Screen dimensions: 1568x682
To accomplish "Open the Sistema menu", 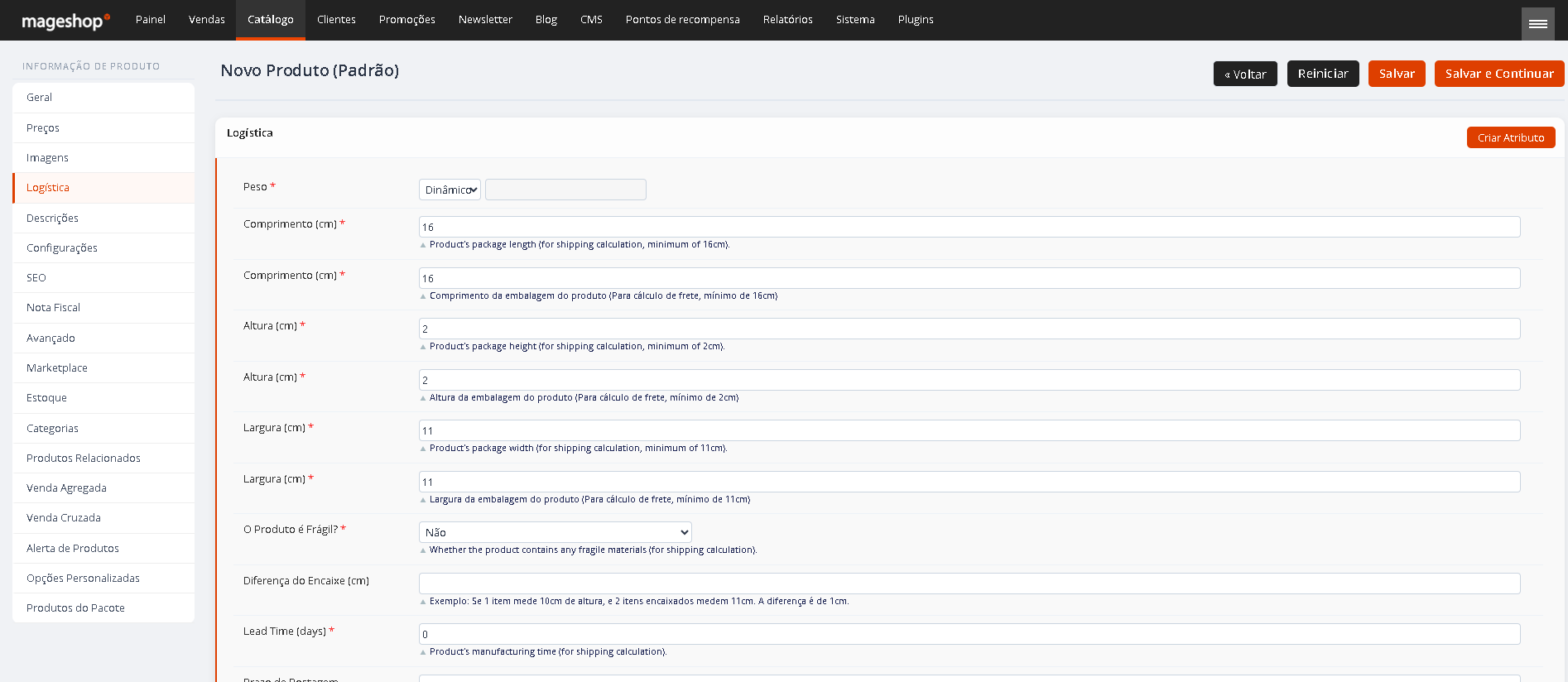I will pos(855,20).
